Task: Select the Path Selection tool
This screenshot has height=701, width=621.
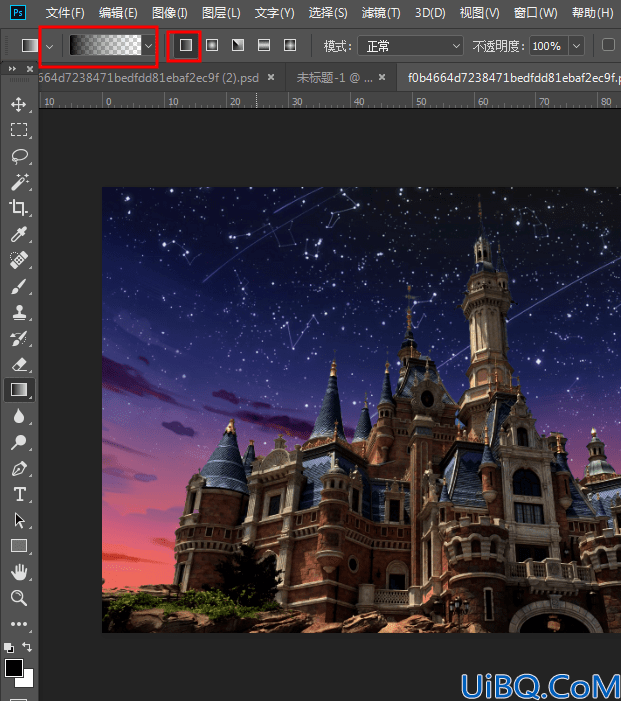Action: click(x=18, y=520)
